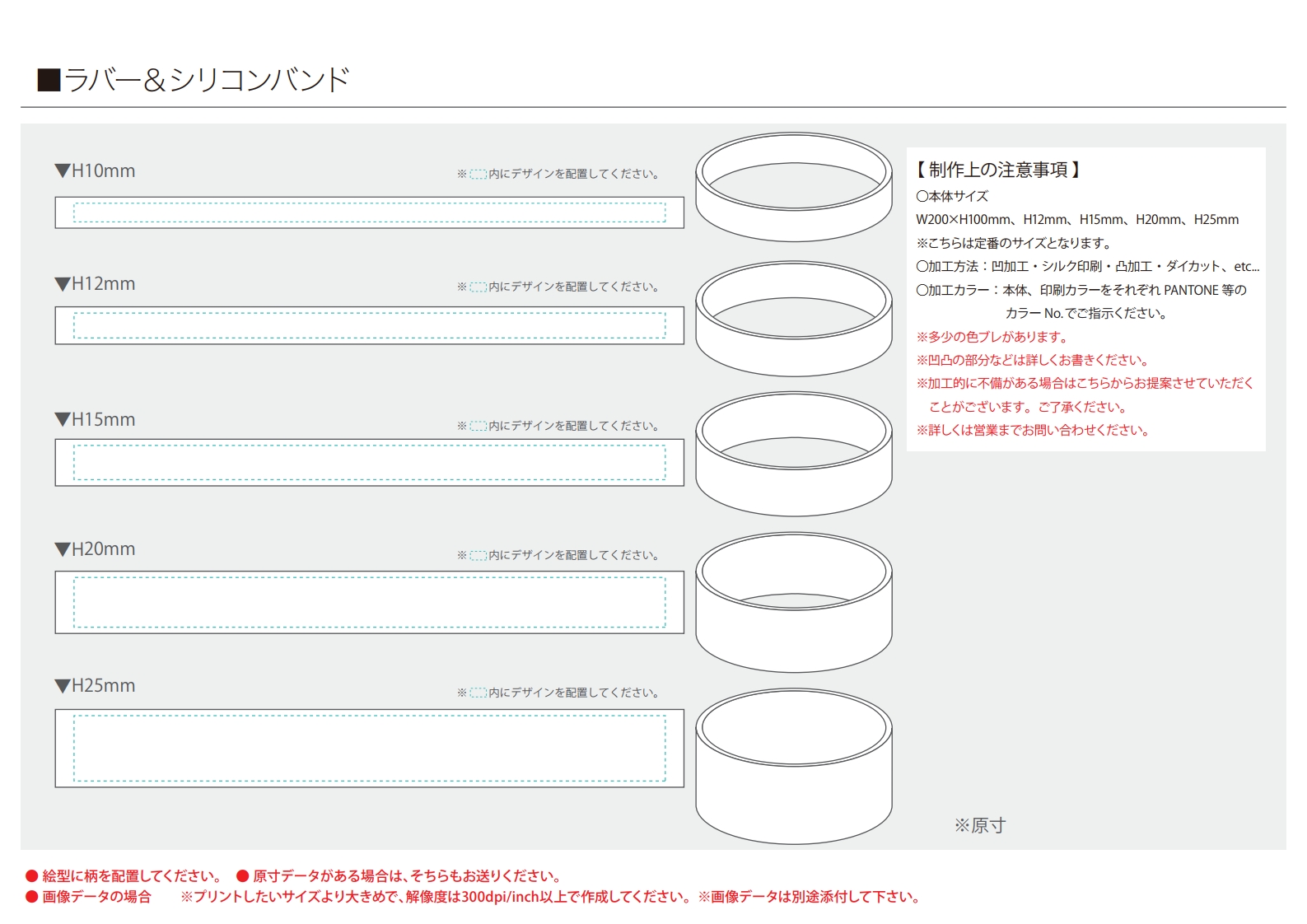
Task: Click the ラバー&シリコンバンド page title
Action: (194, 80)
